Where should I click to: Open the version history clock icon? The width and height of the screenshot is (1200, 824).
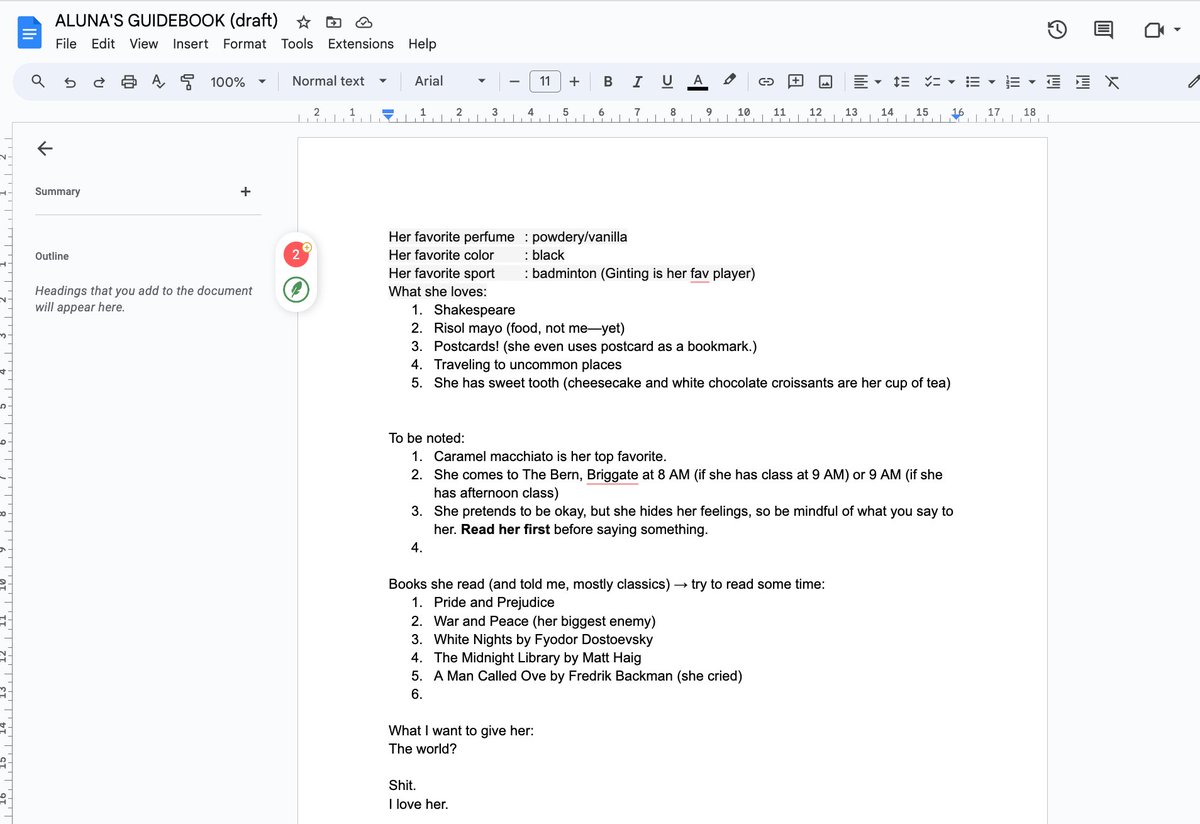(x=1057, y=30)
